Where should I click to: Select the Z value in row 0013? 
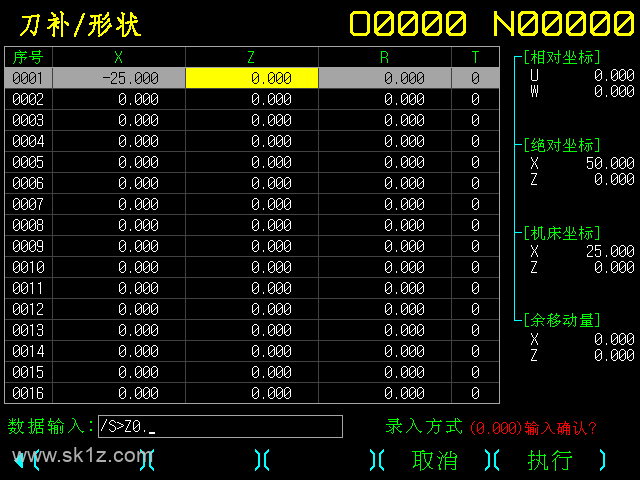tap(252, 330)
